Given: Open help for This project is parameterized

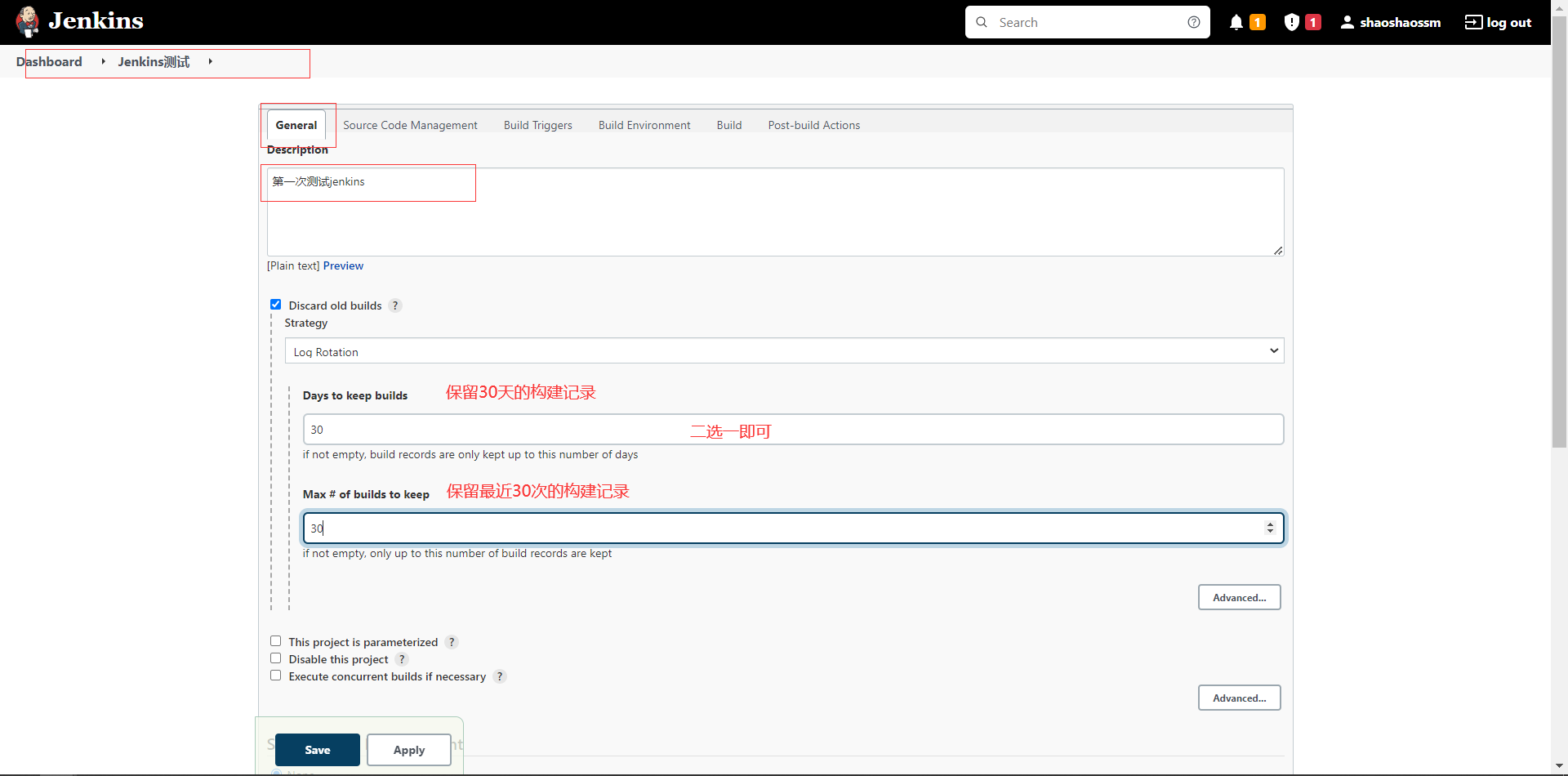Looking at the screenshot, I should 452,642.
